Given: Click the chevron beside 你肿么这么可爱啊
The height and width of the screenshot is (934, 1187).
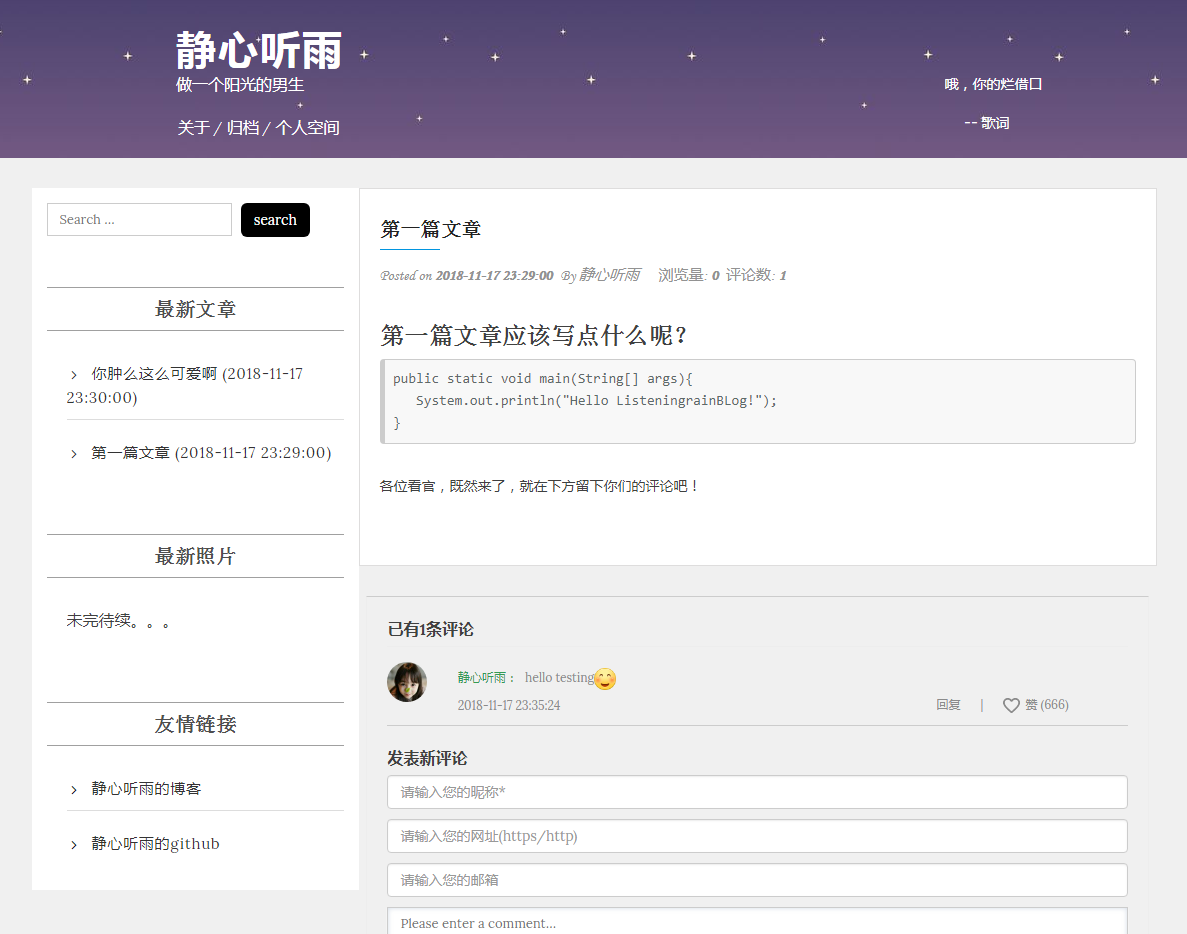Looking at the screenshot, I should click(73, 375).
